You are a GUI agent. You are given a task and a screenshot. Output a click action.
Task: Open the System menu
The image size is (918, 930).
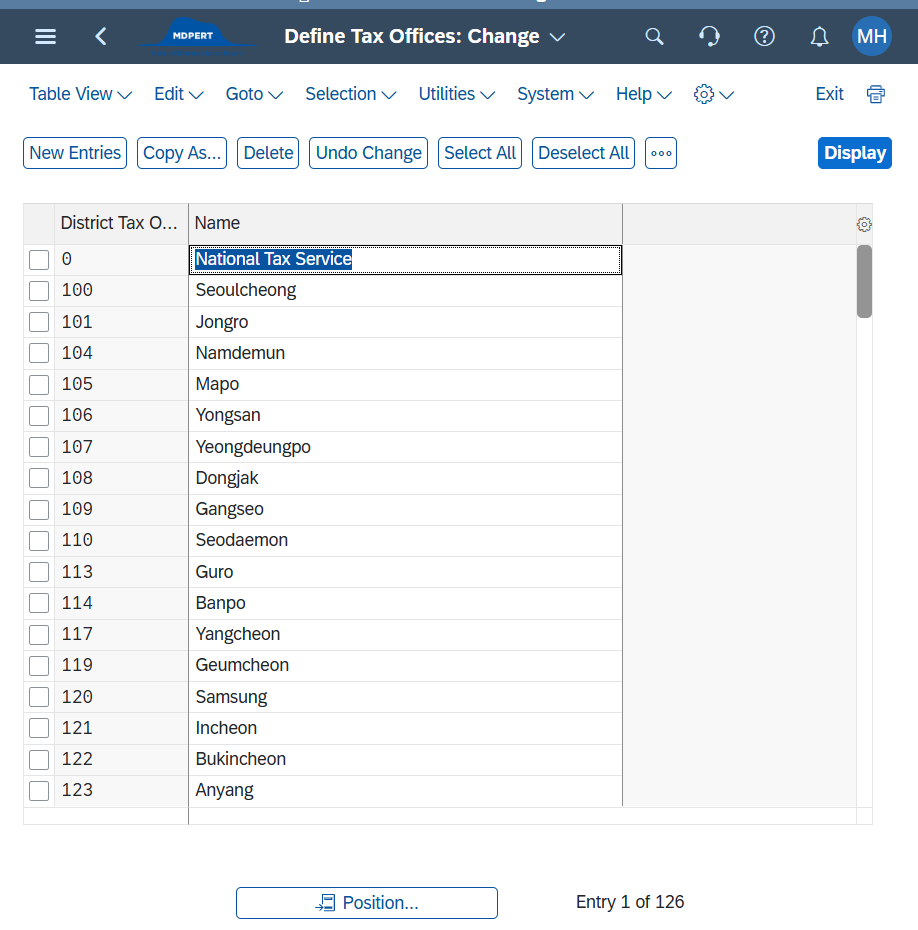point(555,94)
